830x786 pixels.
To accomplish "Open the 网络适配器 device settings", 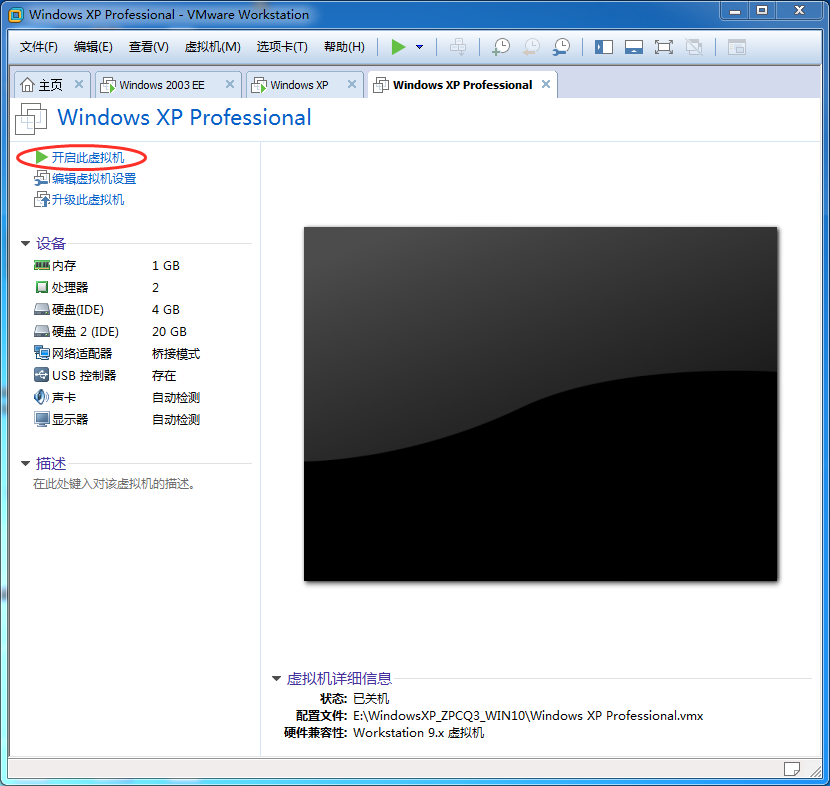I will click(82, 354).
